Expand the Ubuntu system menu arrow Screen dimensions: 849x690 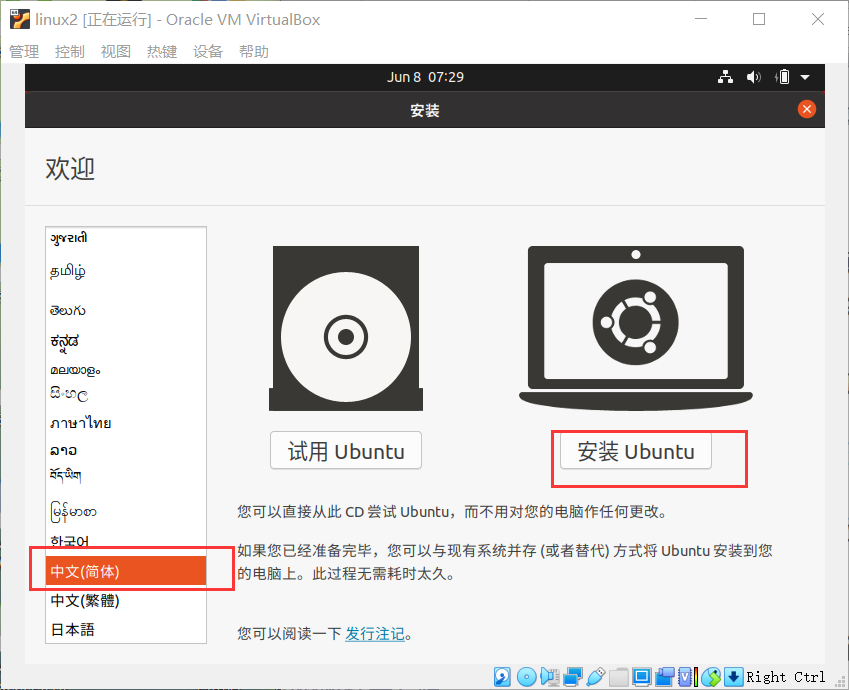coord(805,77)
